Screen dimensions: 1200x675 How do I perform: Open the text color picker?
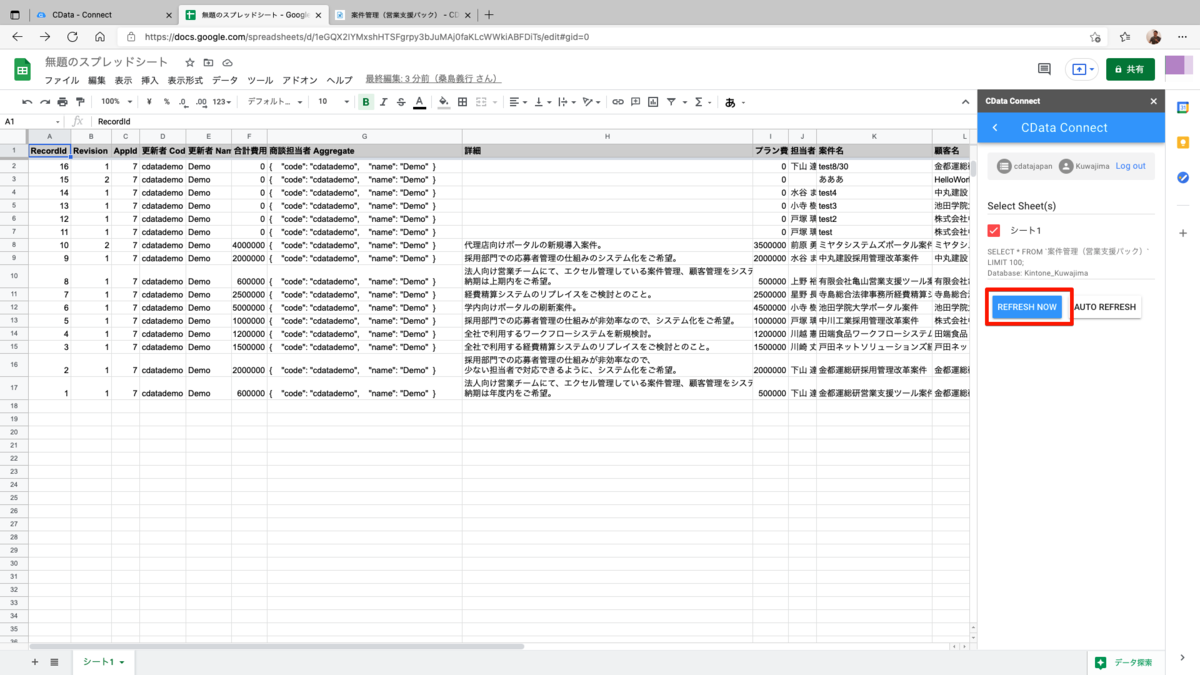419,102
